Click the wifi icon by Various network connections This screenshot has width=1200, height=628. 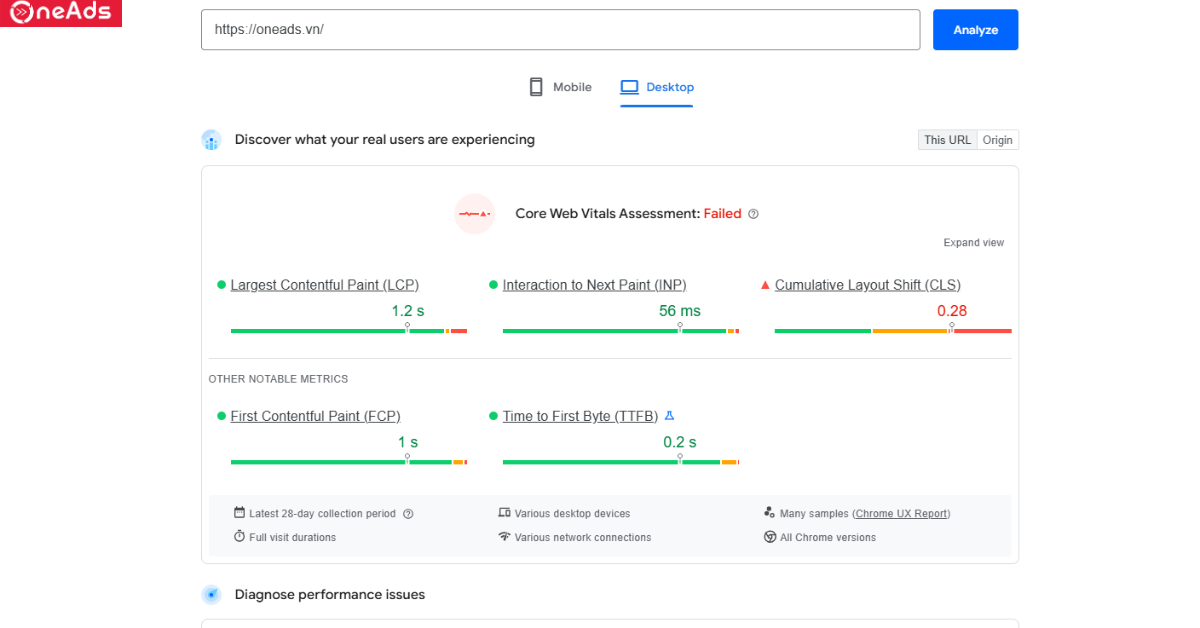[x=504, y=537]
